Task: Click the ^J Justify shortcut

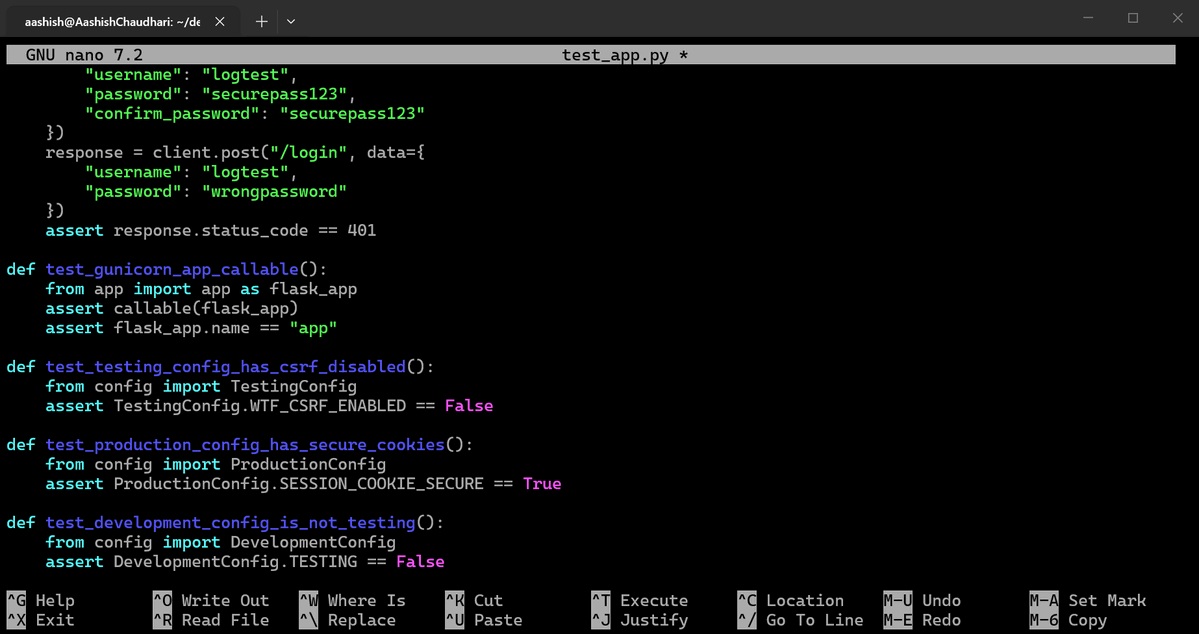Action: (x=640, y=620)
